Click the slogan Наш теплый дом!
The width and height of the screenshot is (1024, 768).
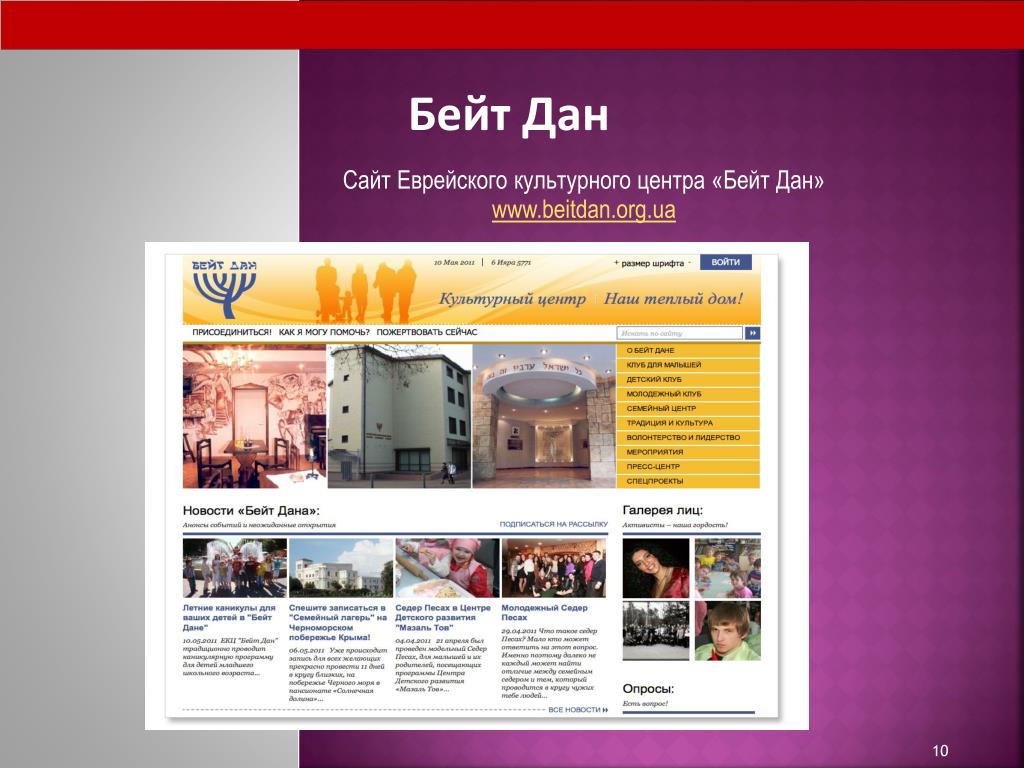673,299
